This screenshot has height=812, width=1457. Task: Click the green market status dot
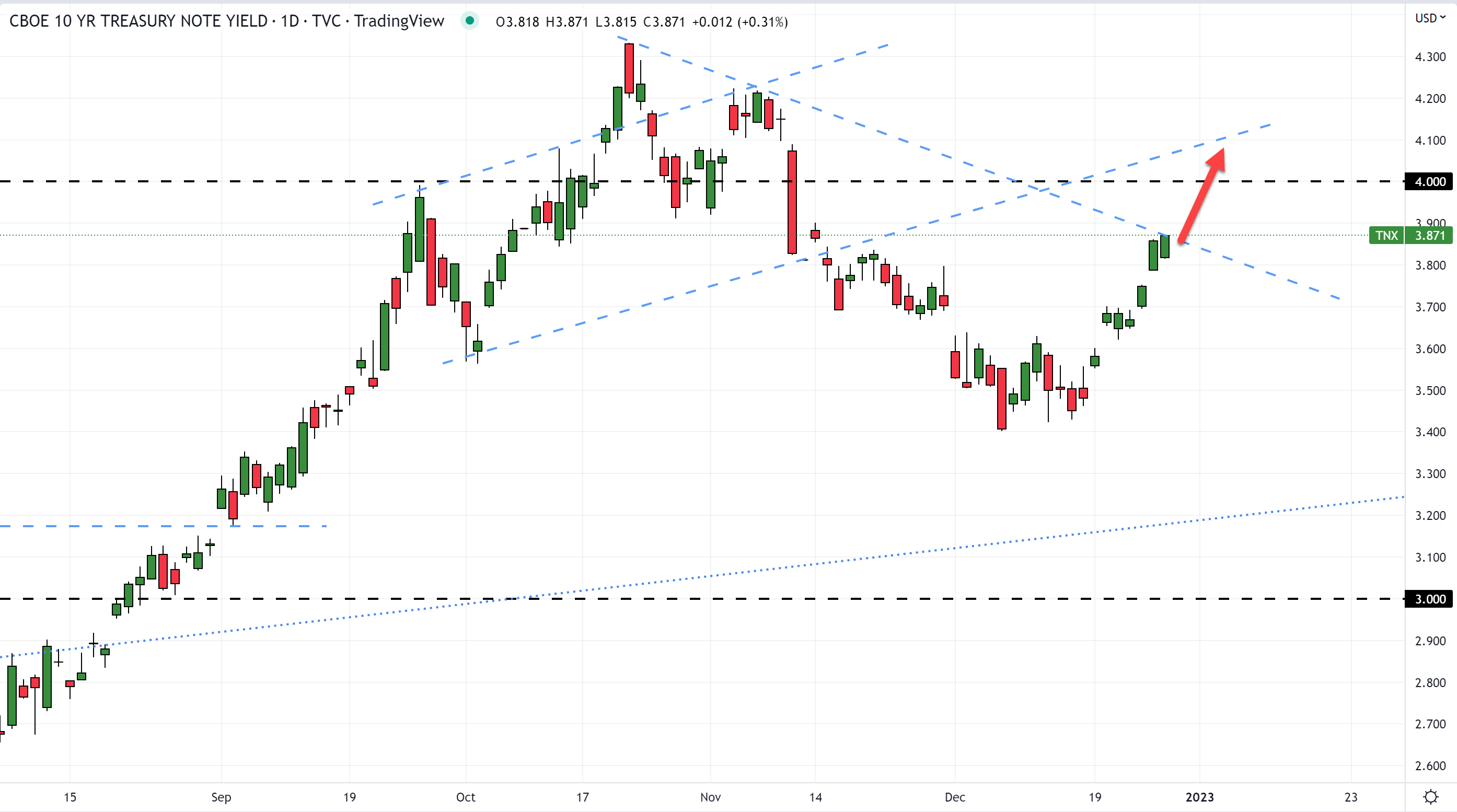tap(469, 21)
